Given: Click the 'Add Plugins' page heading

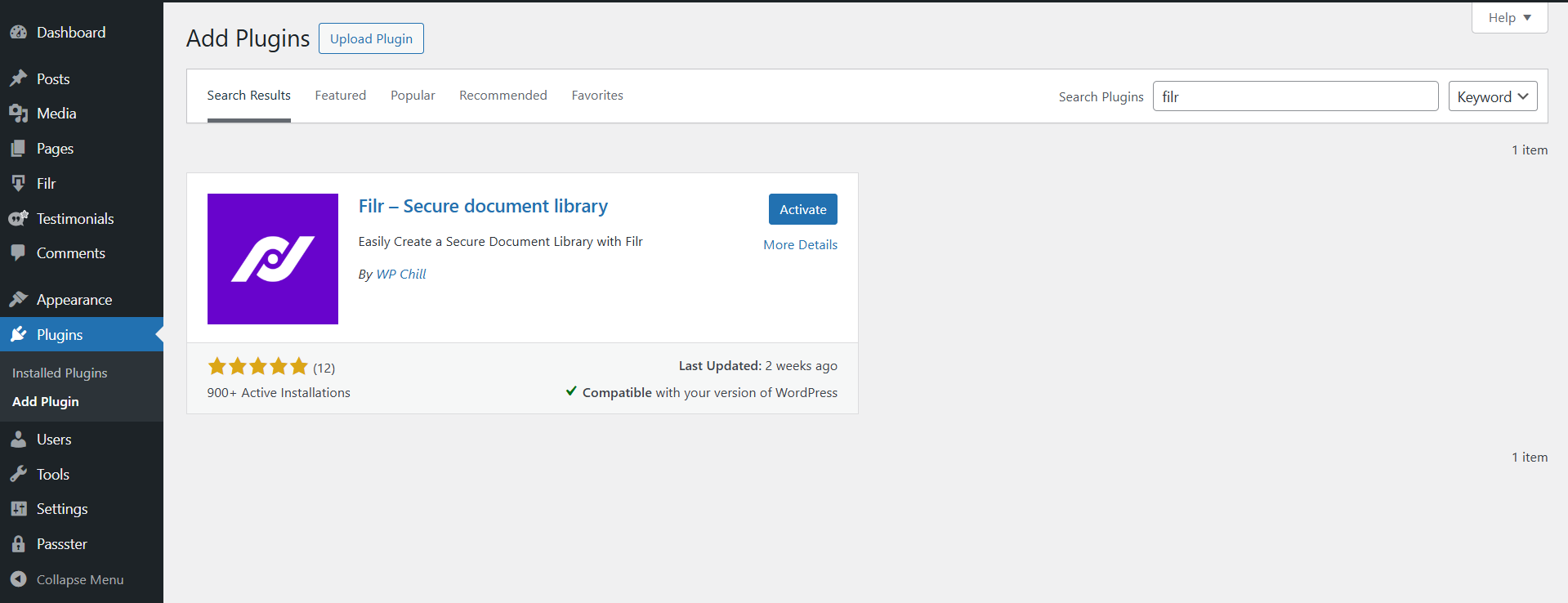Looking at the screenshot, I should pyautogui.click(x=248, y=38).
